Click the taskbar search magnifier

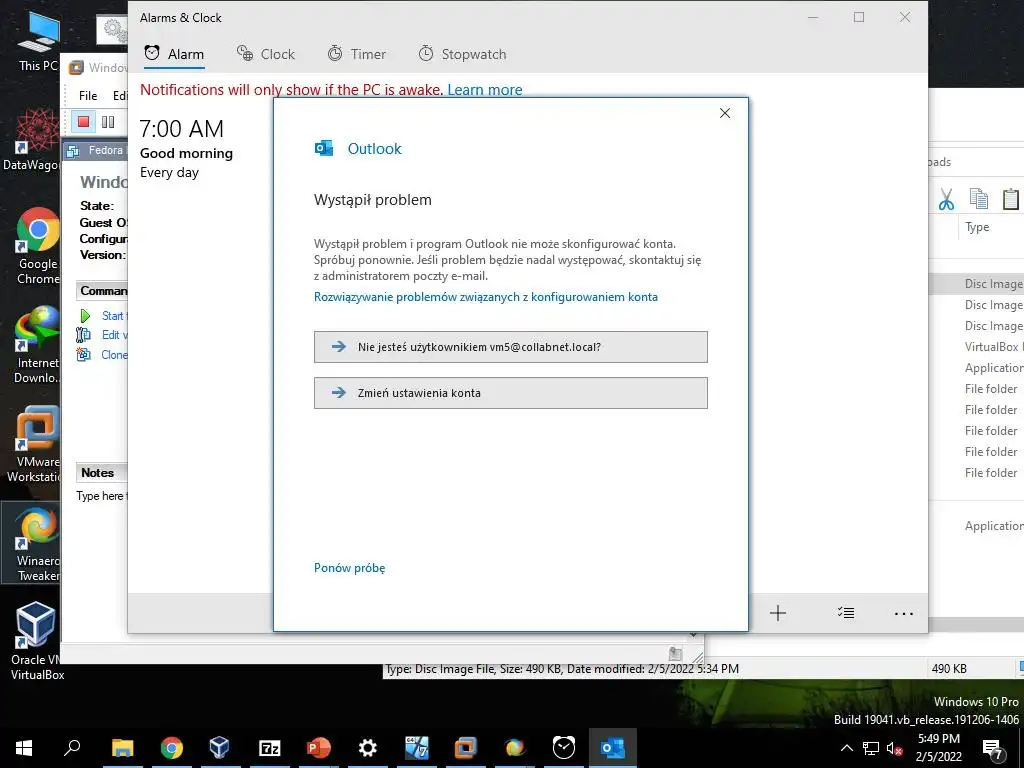click(71, 747)
